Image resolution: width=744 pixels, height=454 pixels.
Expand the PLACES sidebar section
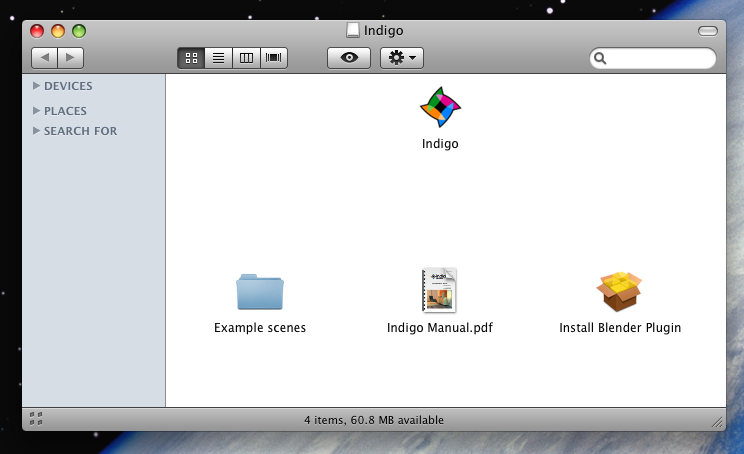[x=37, y=111]
